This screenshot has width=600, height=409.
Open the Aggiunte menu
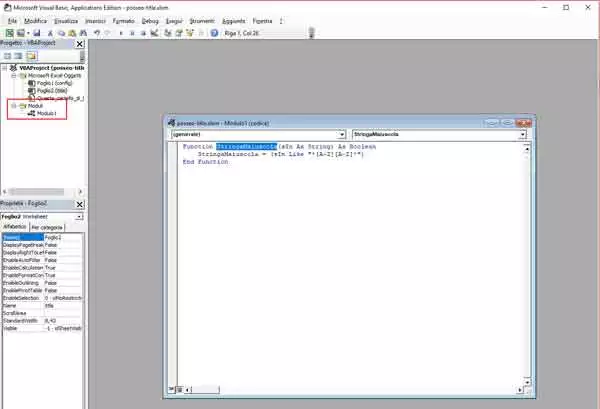[x=233, y=21]
